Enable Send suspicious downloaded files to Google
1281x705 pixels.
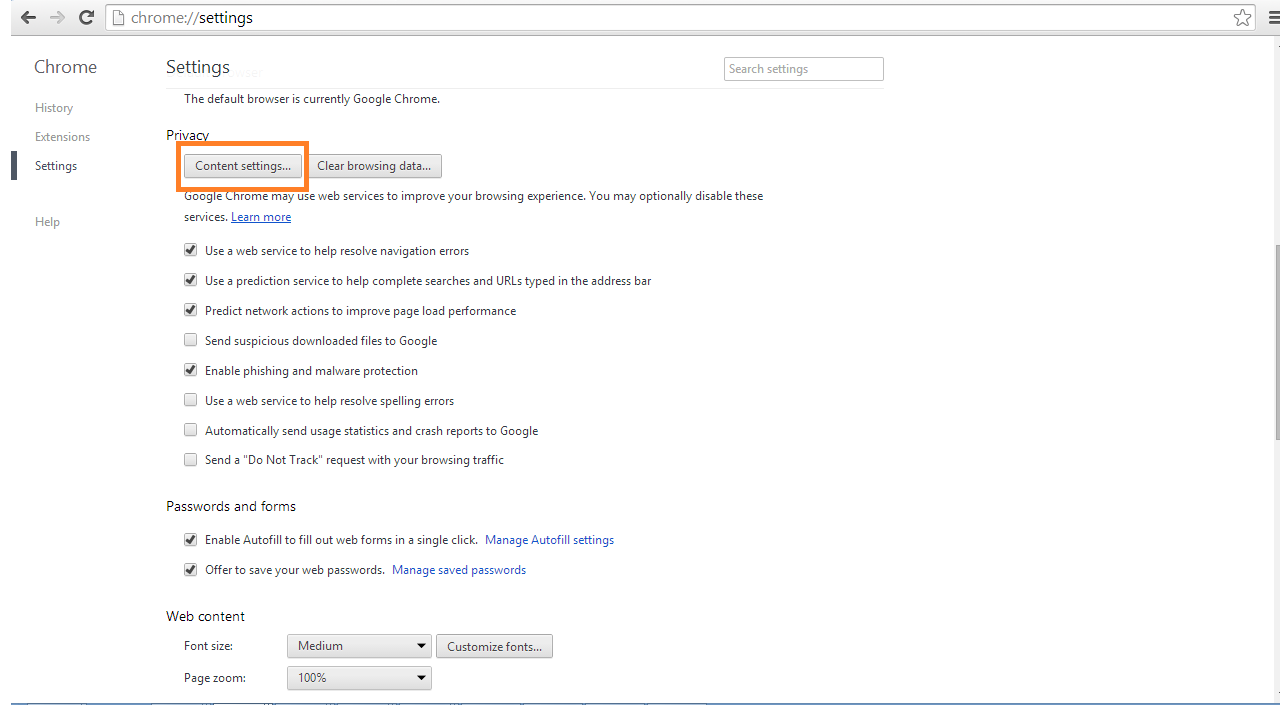click(x=190, y=340)
